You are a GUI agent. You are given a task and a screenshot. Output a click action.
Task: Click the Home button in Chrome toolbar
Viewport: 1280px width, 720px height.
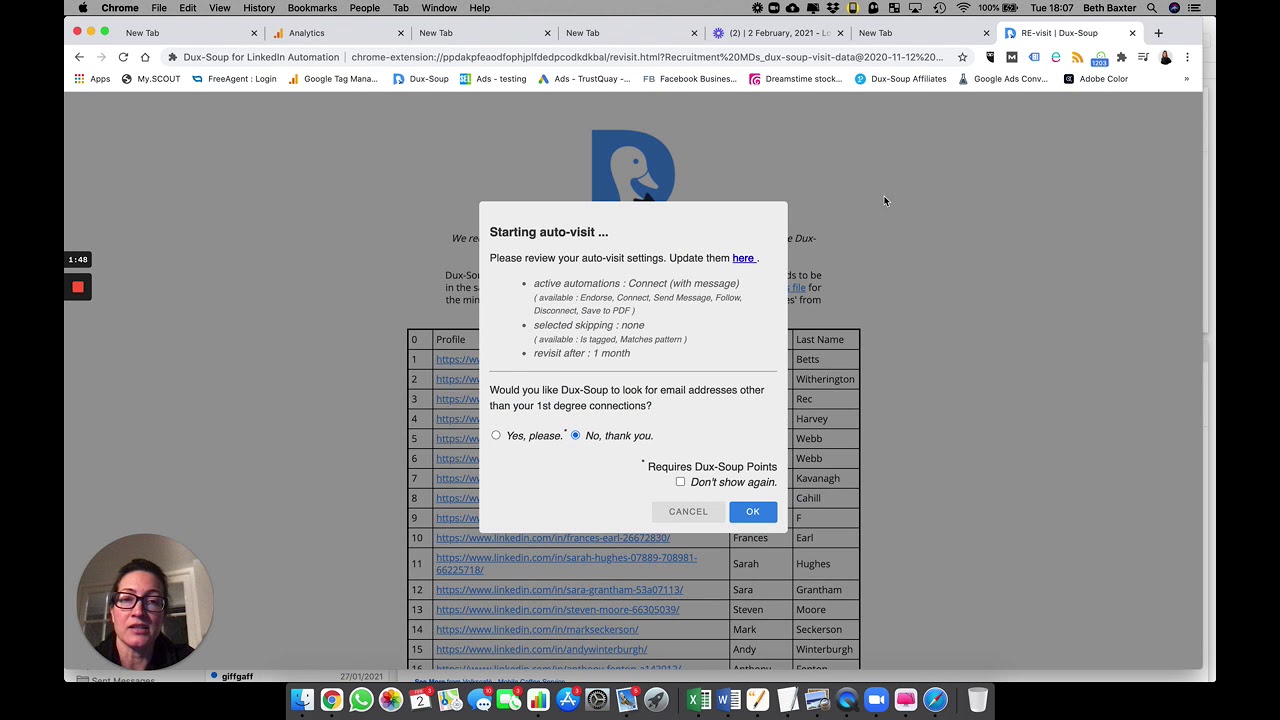[145, 57]
